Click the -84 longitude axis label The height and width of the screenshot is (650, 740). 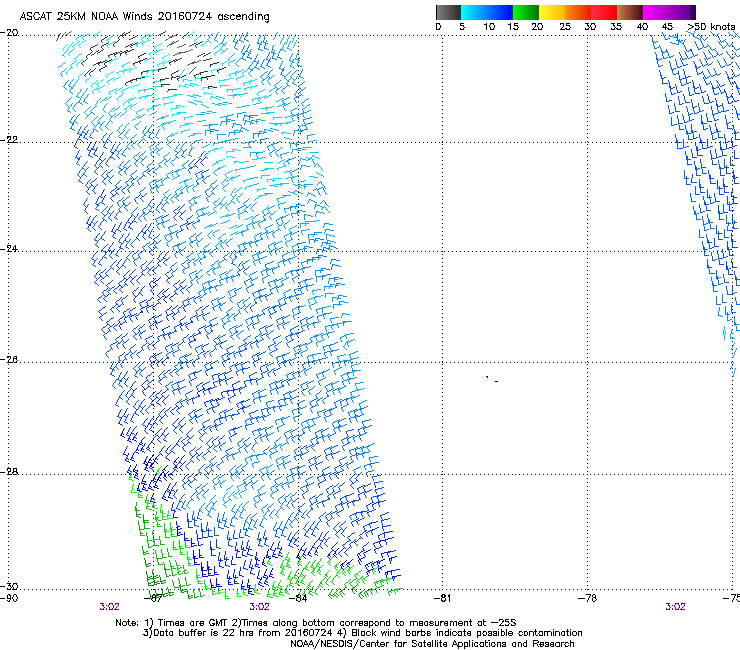click(x=298, y=598)
